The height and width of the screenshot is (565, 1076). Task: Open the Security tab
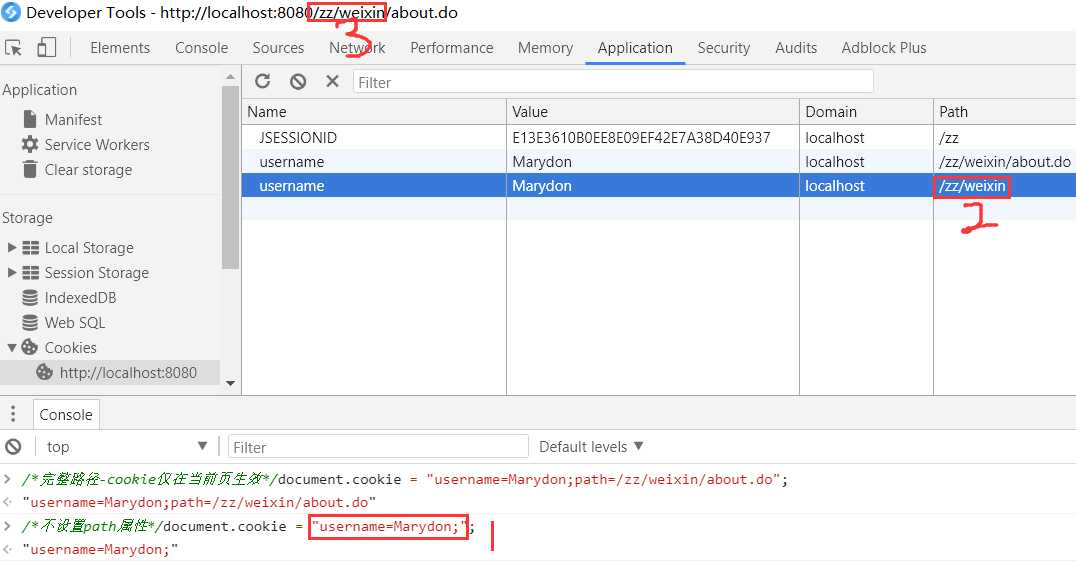click(723, 47)
